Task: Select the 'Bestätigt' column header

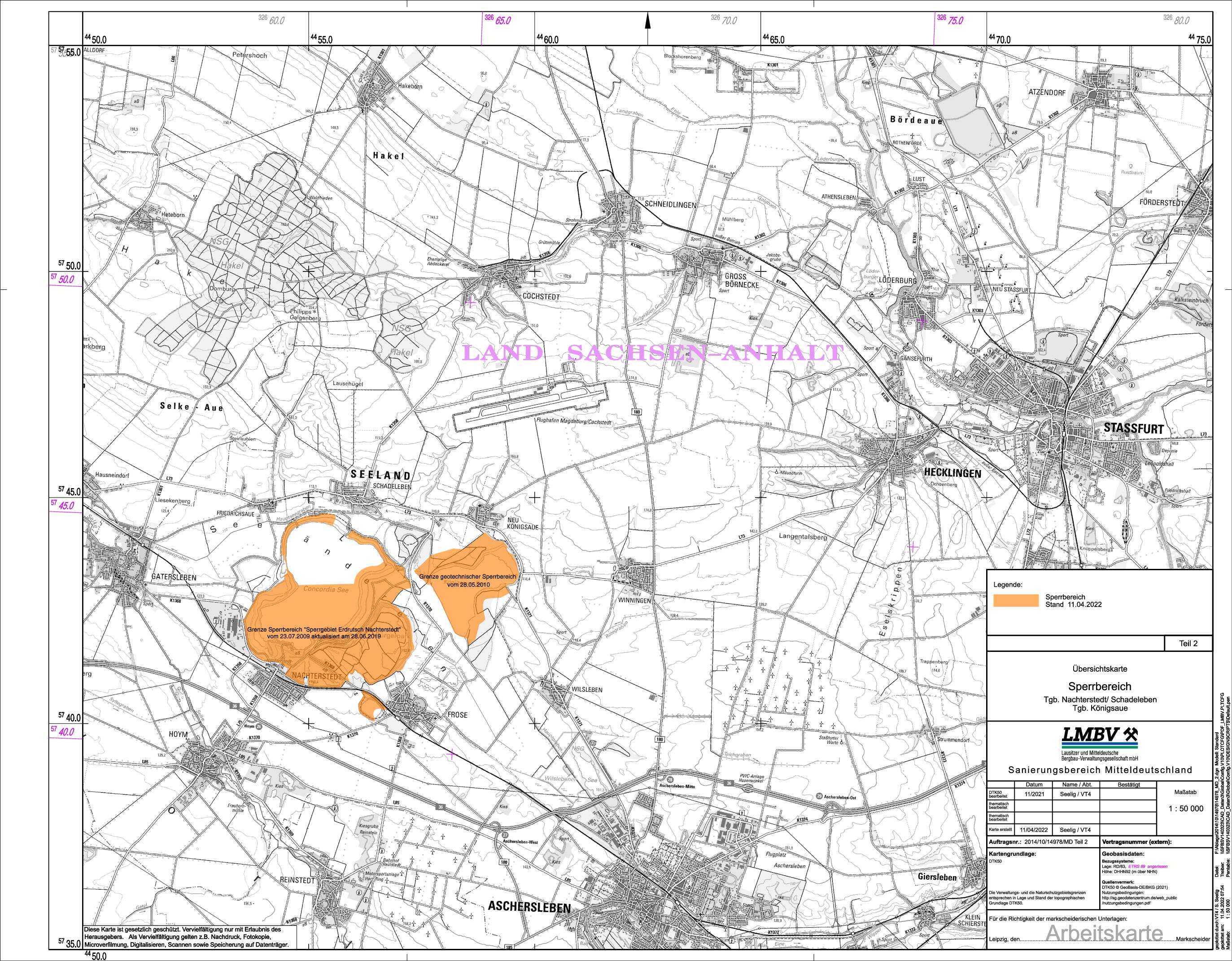Action: (x=1128, y=784)
